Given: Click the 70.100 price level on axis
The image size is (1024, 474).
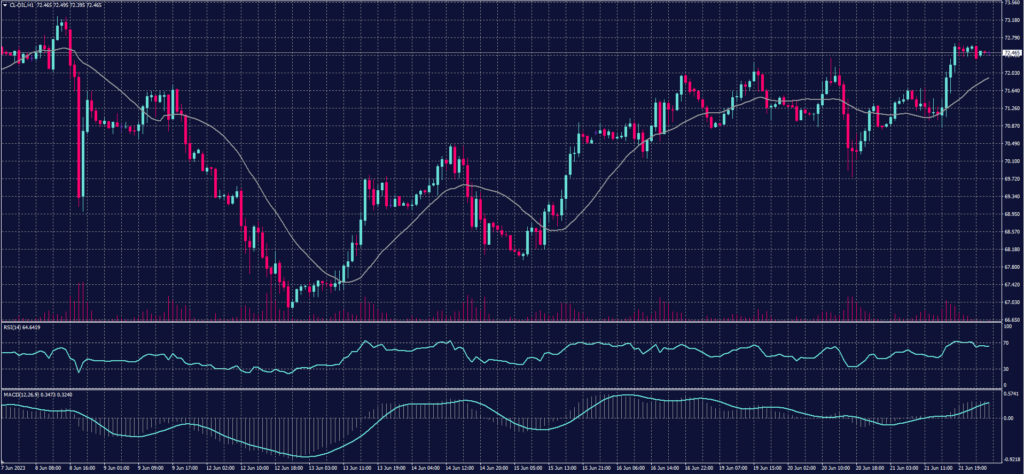Looking at the screenshot, I should pos(1011,161).
